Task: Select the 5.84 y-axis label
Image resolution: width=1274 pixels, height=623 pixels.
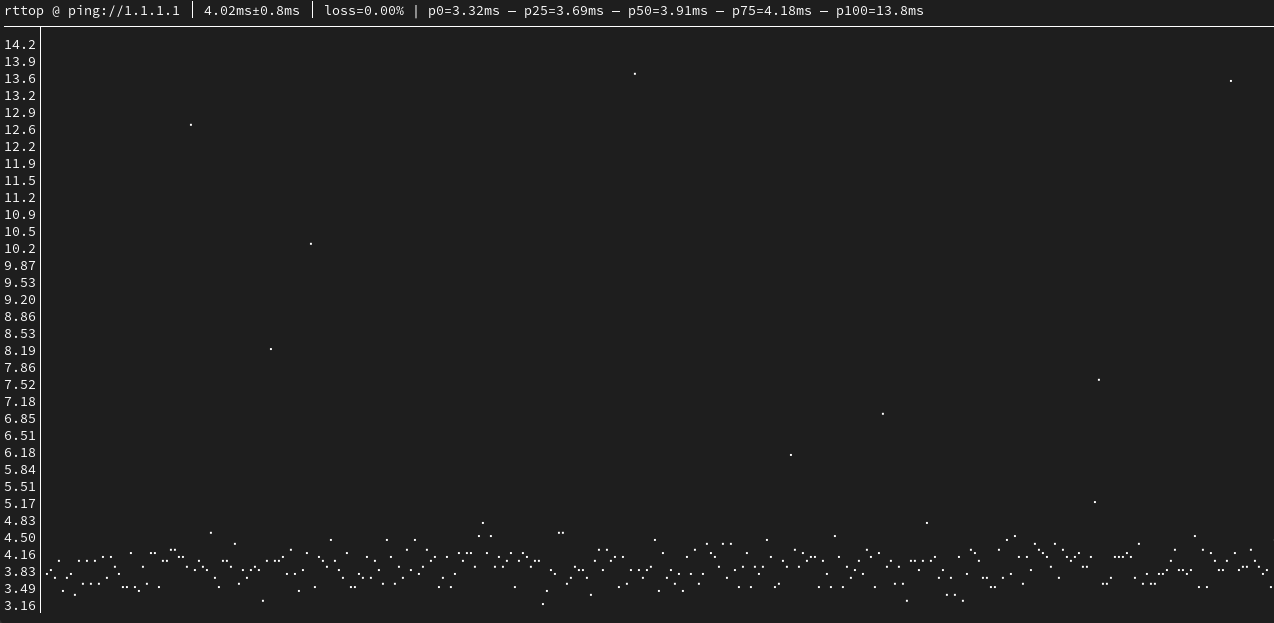Action: [x=20, y=470]
